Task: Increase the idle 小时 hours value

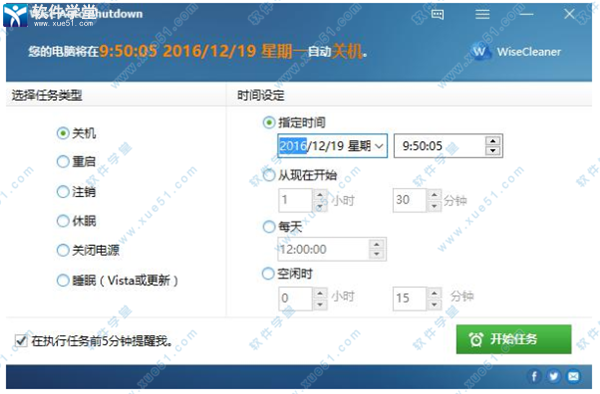Action: point(320,294)
